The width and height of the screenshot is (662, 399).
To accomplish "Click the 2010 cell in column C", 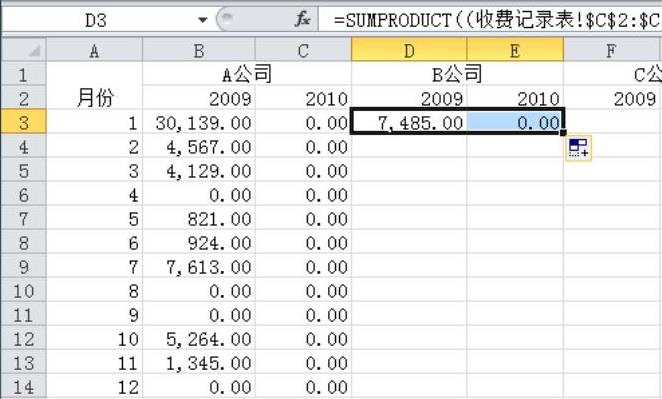I will 303,98.
